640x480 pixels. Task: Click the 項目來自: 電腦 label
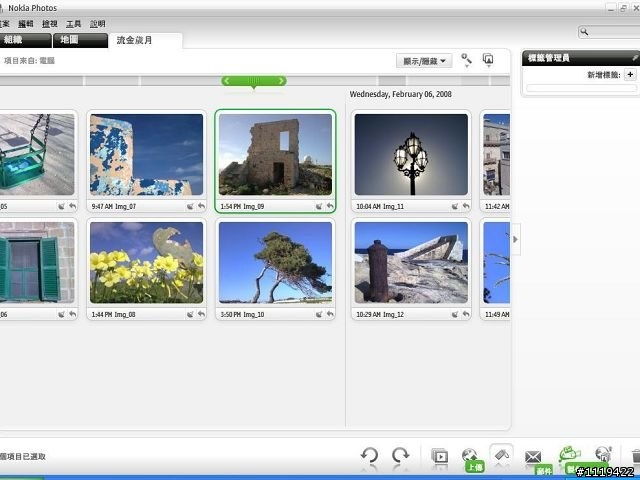(x=29, y=61)
